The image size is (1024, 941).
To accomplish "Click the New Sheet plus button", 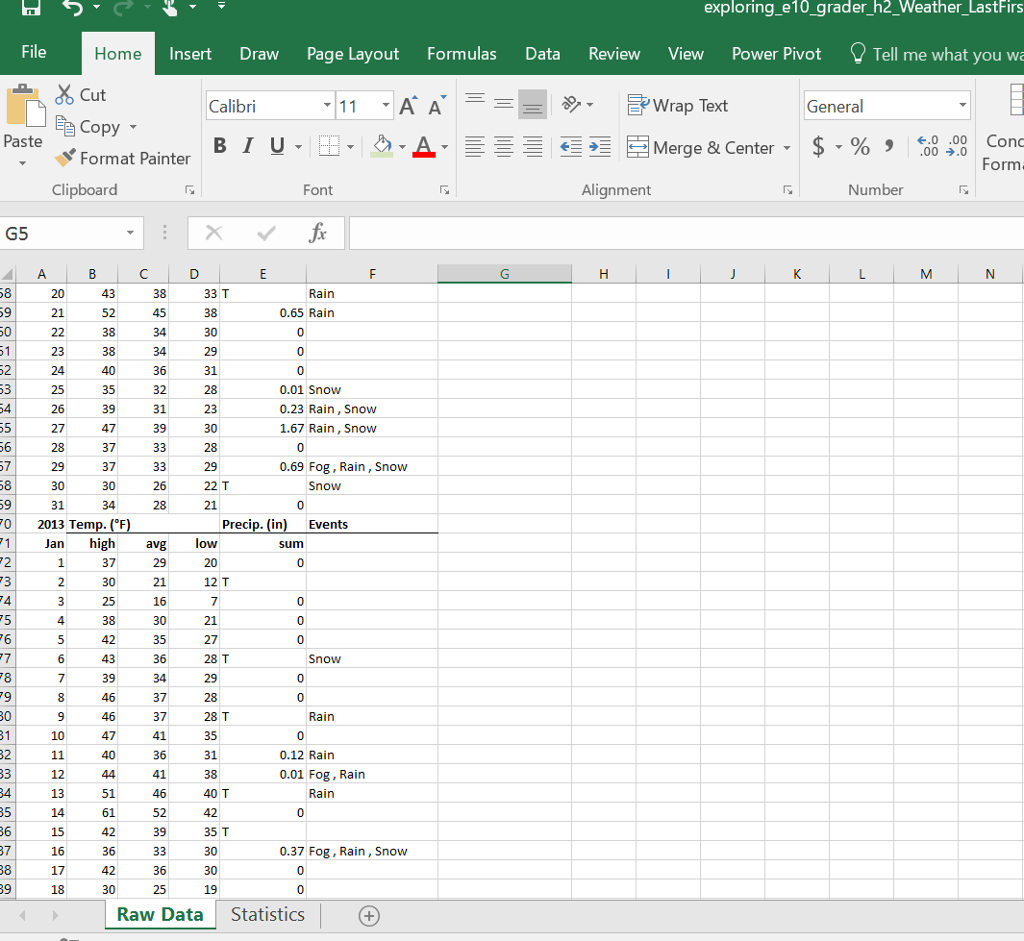I will pyautogui.click(x=368, y=915).
